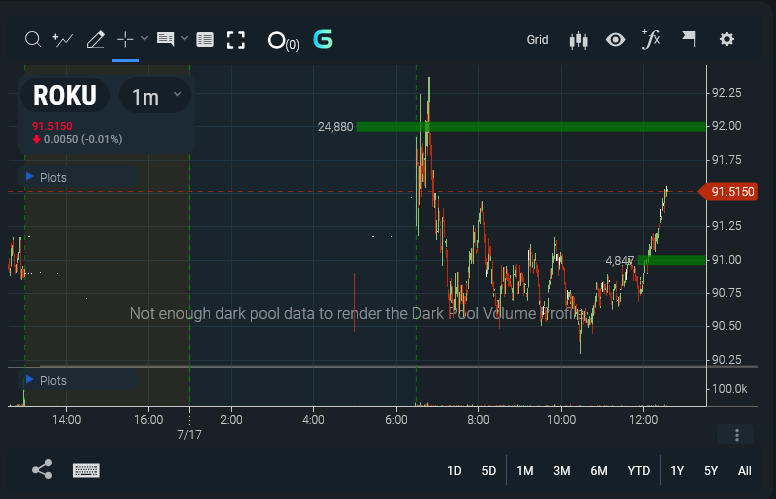Click the 100.0k volume axis label
Image resolution: width=776 pixels, height=499 pixels.
(729, 389)
